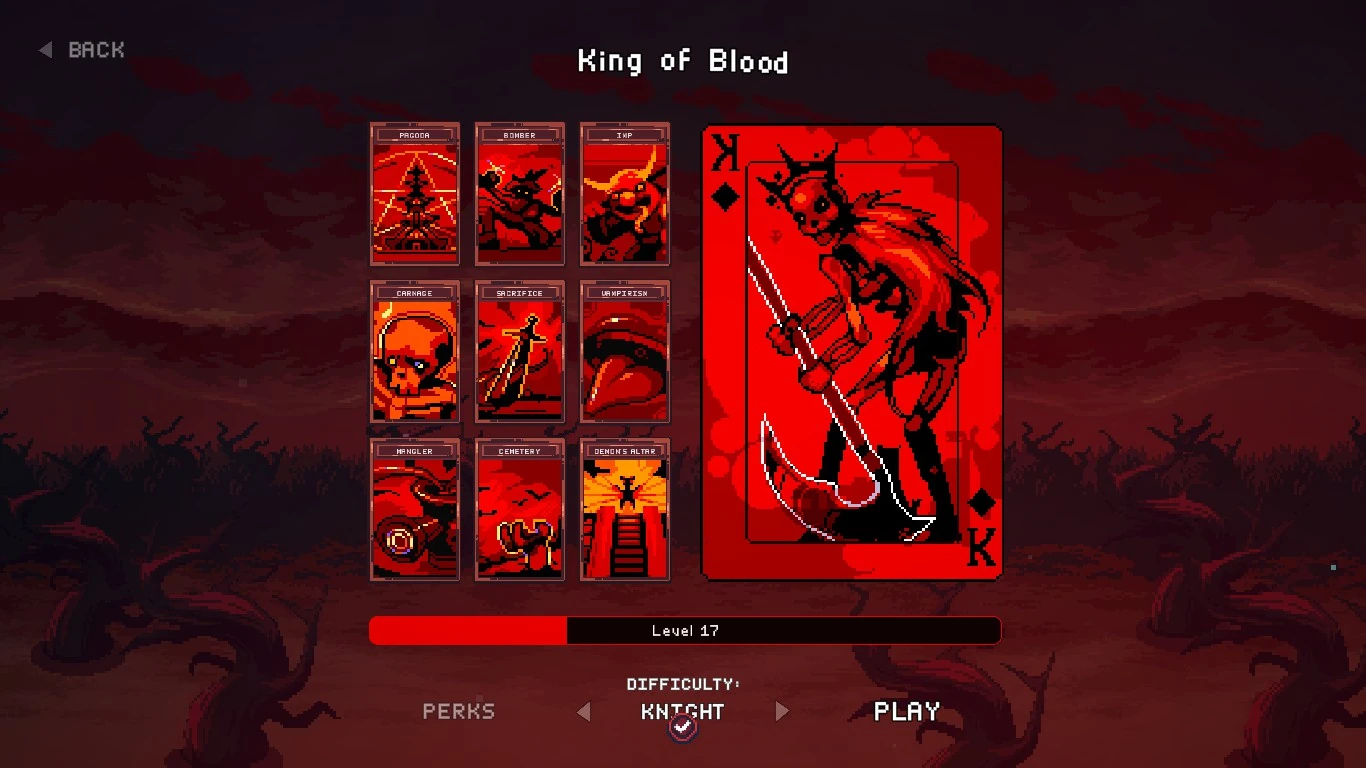Select the Pagoda card
Screen dimensions: 1366x768
pos(415,194)
